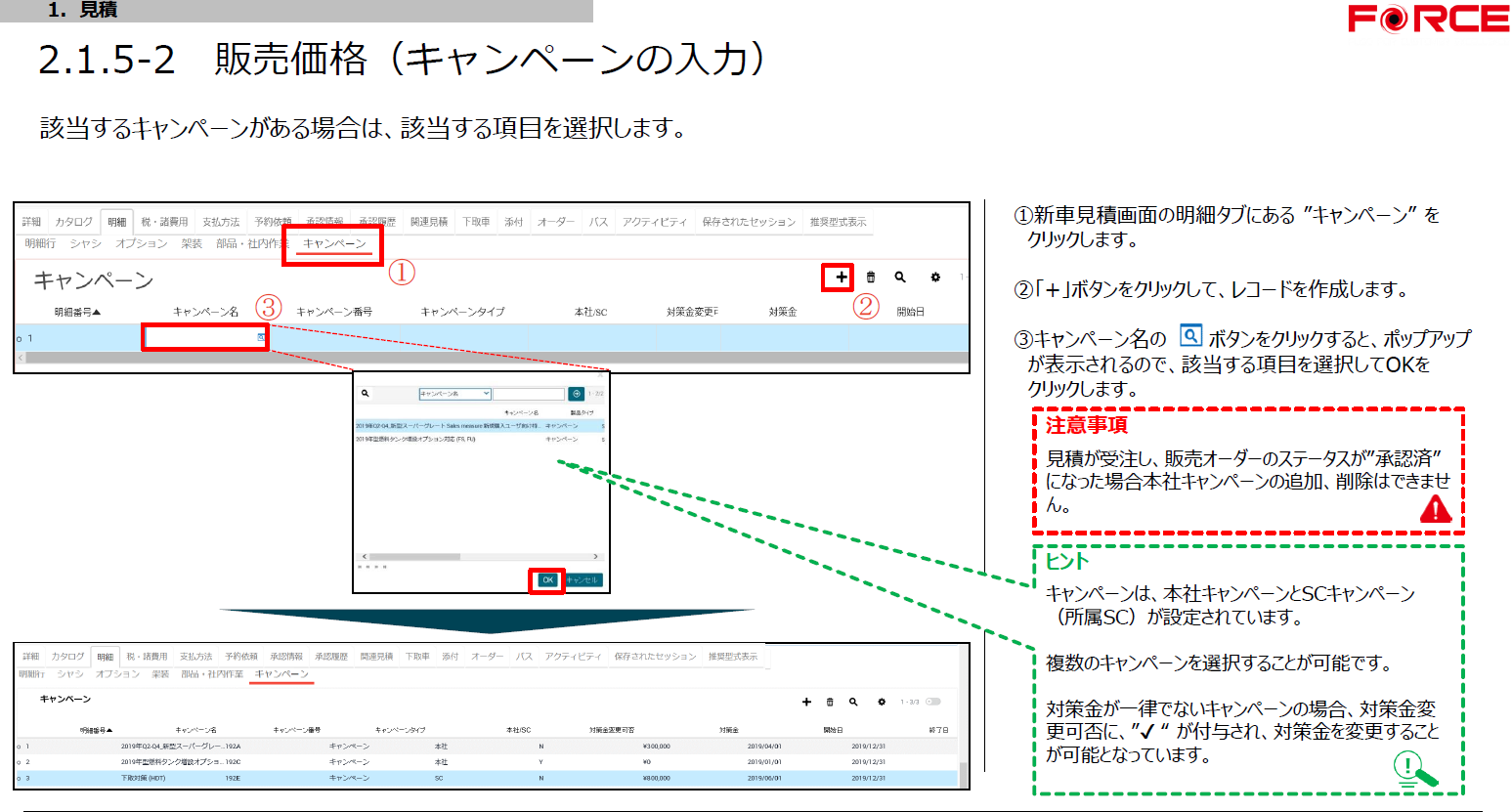1512x812 pixels.
Task: Click the trash icon in the lower screenshot toolbar
Action: tap(830, 702)
